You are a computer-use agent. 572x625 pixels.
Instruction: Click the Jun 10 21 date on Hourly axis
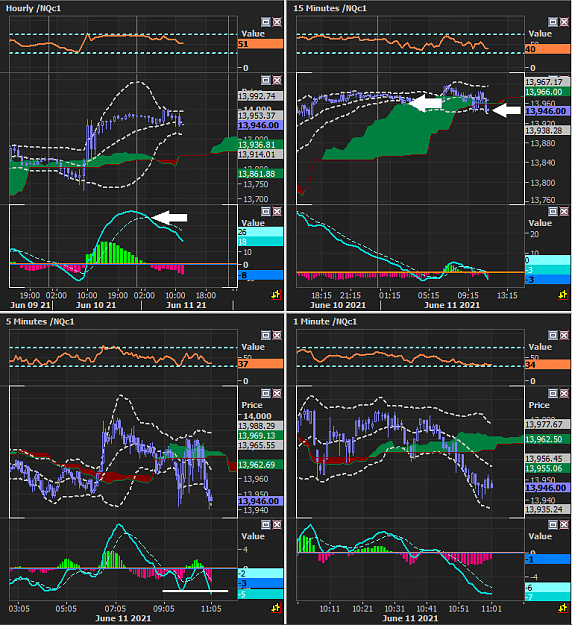pyautogui.click(x=96, y=305)
